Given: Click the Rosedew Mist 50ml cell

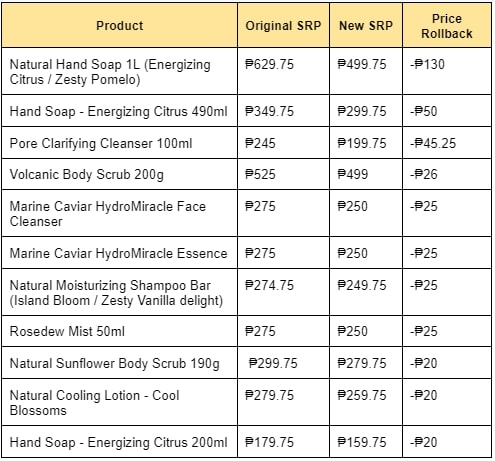Looking at the screenshot, I should click(x=119, y=331).
